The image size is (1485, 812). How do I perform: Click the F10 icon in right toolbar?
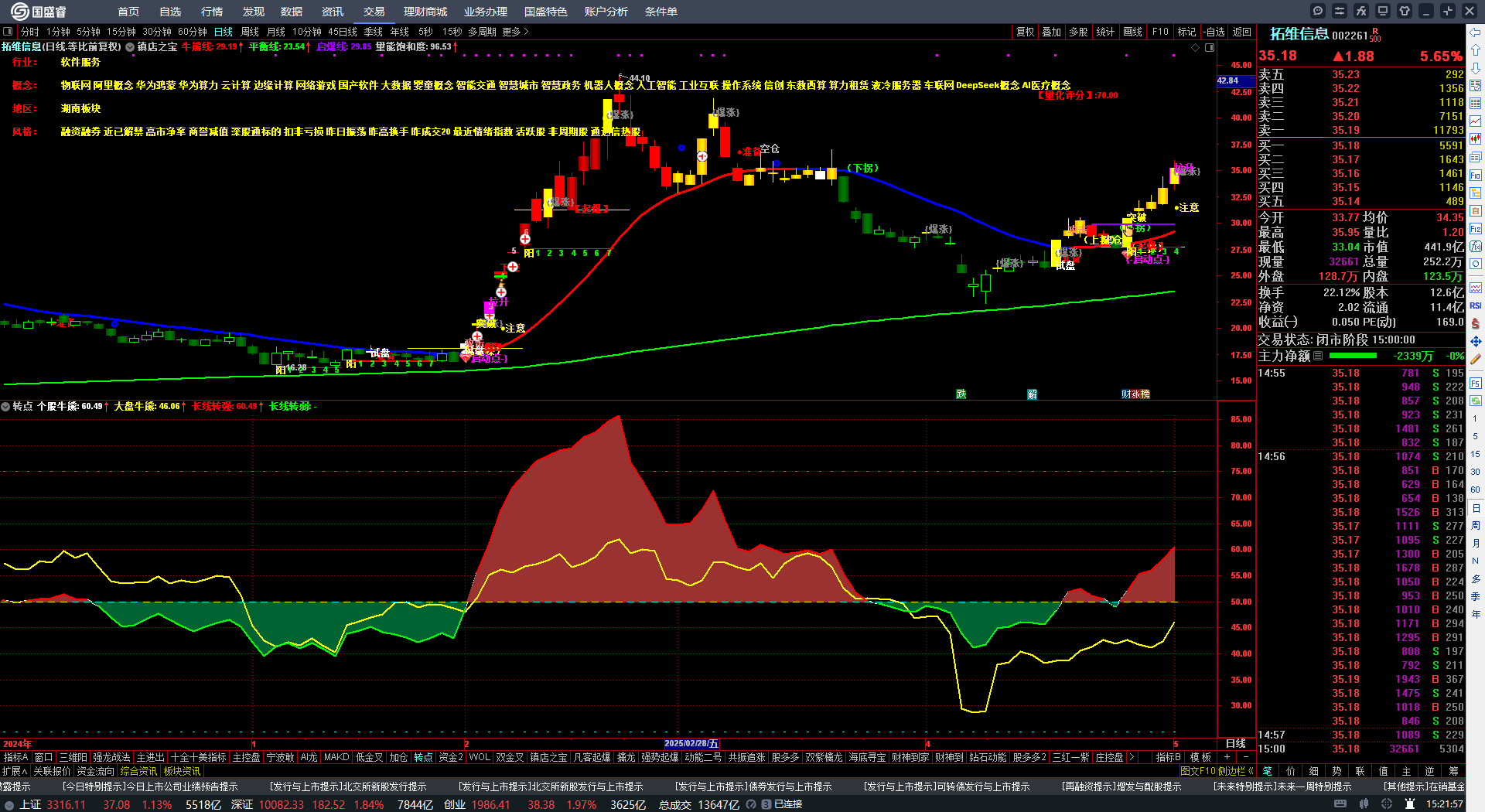coord(1476,176)
